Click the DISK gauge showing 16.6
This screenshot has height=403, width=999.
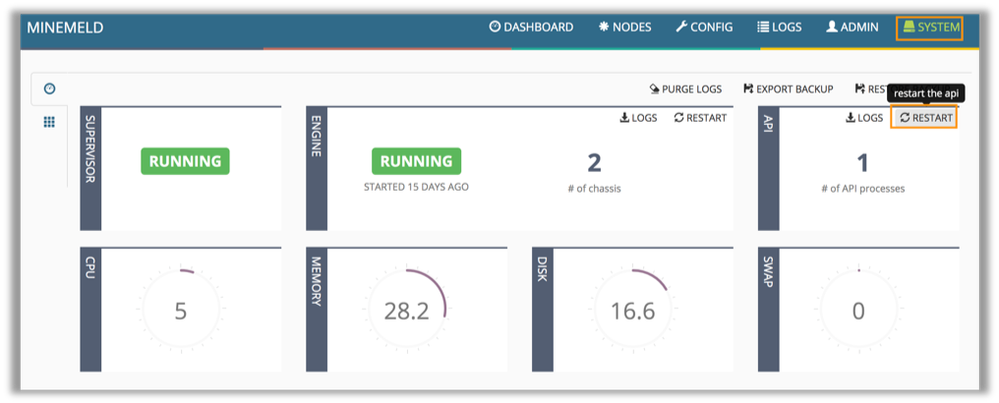point(633,311)
